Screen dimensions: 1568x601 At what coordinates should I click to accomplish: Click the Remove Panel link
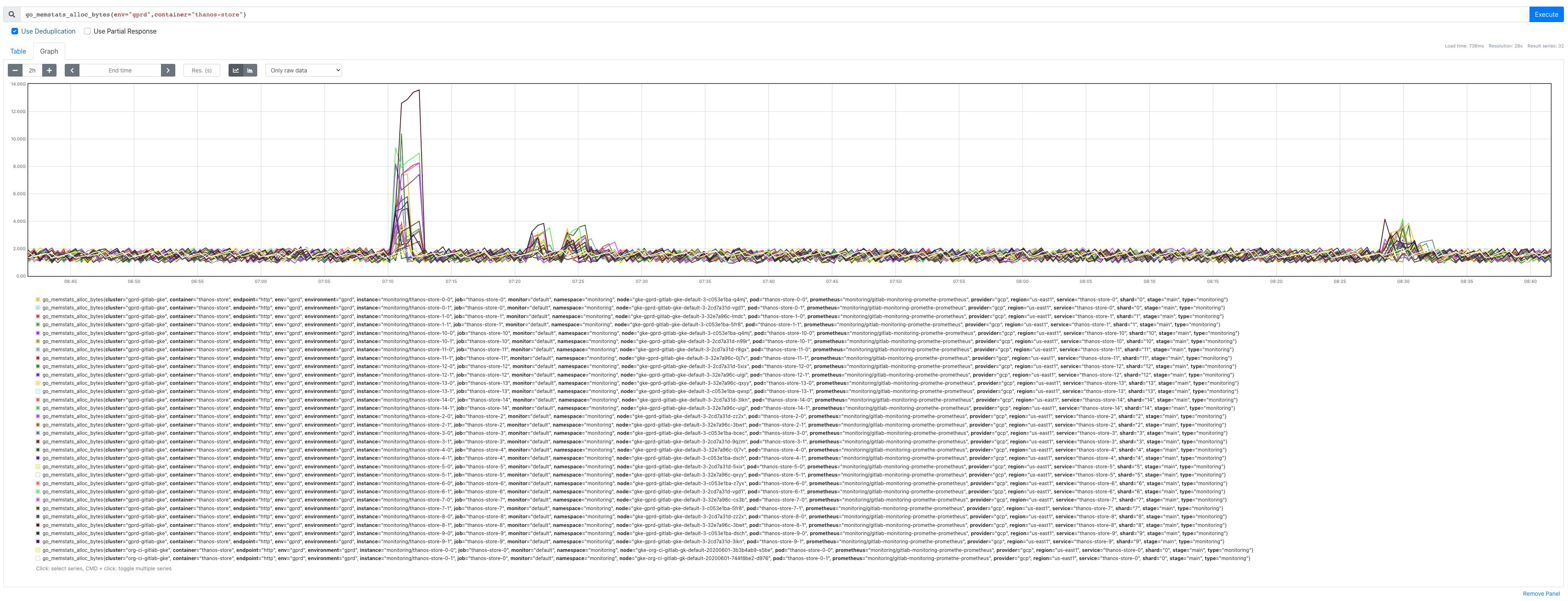point(1541,594)
